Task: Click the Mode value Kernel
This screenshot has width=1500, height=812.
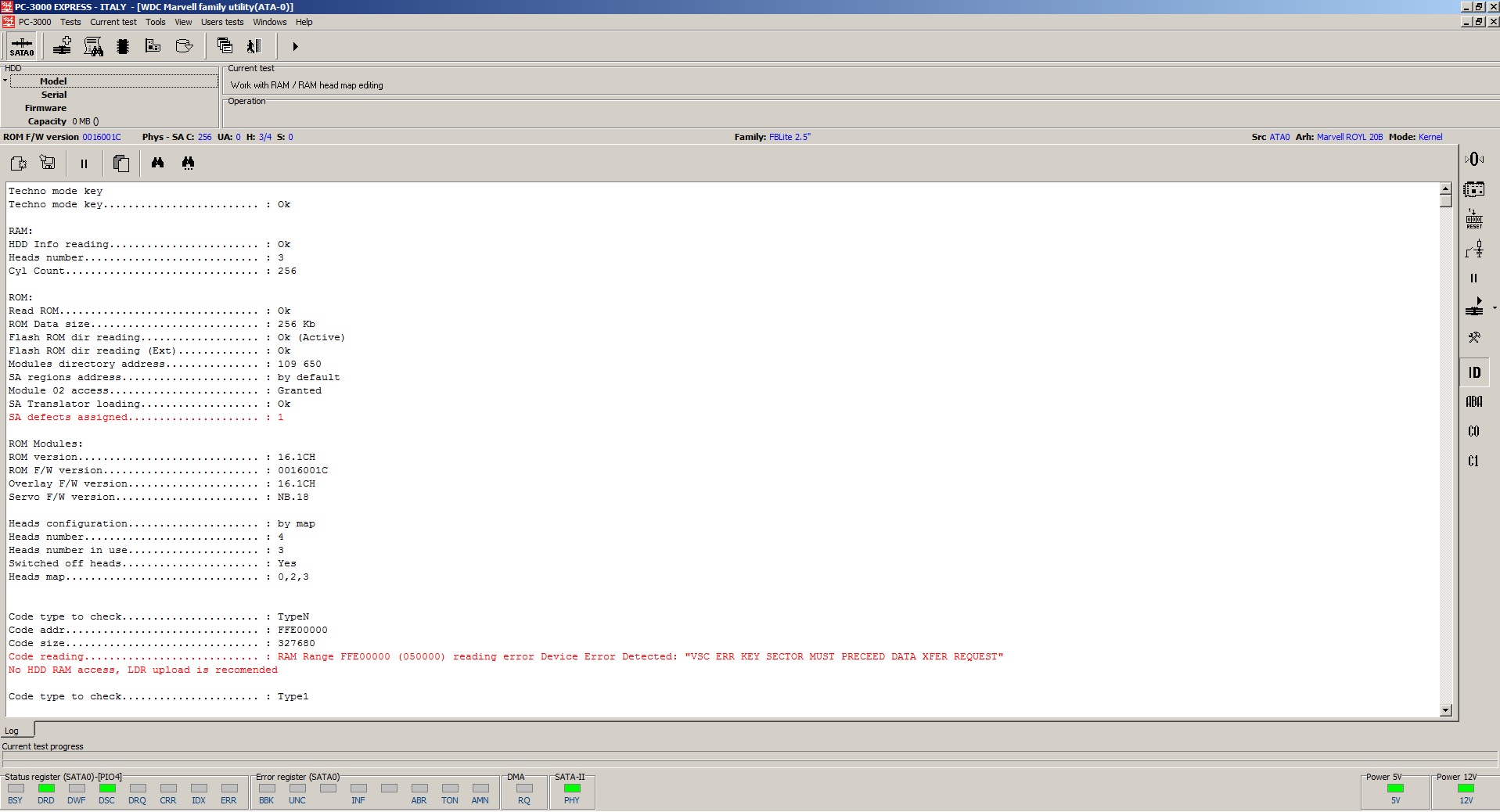Action: [x=1430, y=137]
